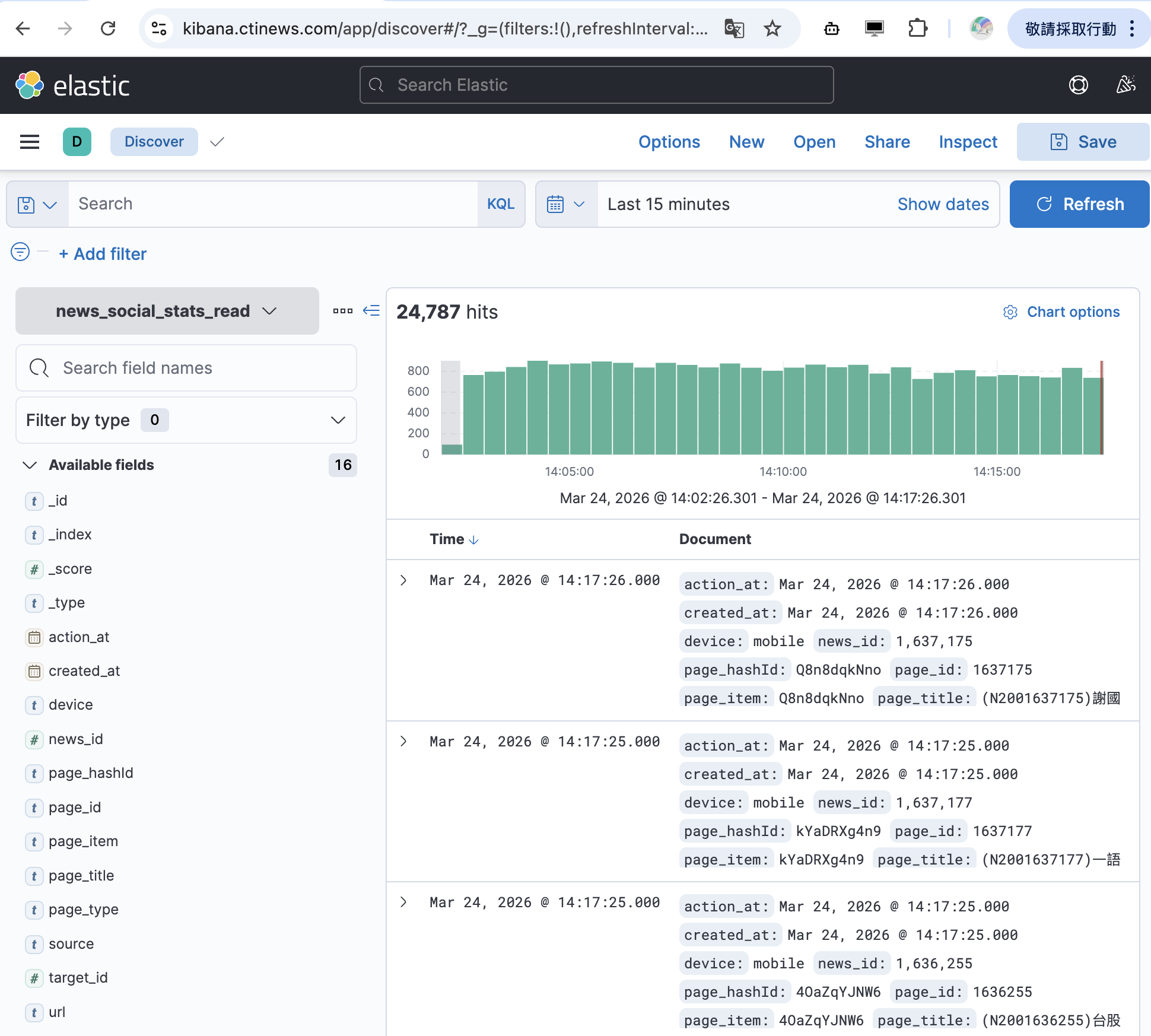The image size is (1151, 1036).
Task: Open the Inspect menu item
Action: point(968,142)
